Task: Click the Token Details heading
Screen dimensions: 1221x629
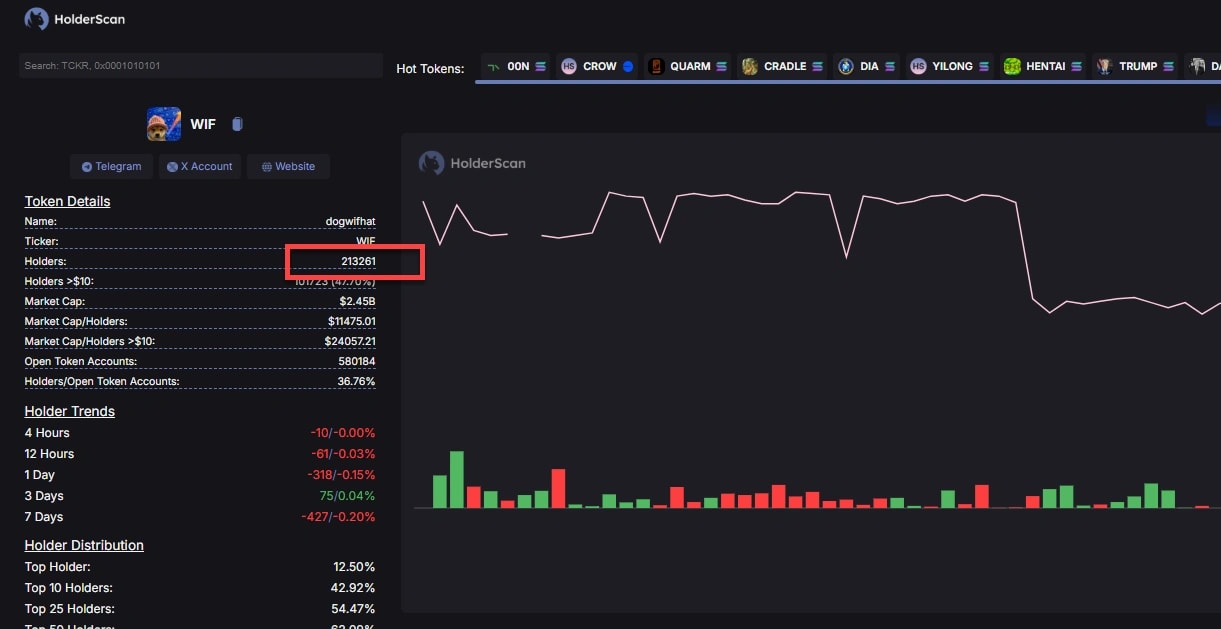Action: [x=67, y=201]
